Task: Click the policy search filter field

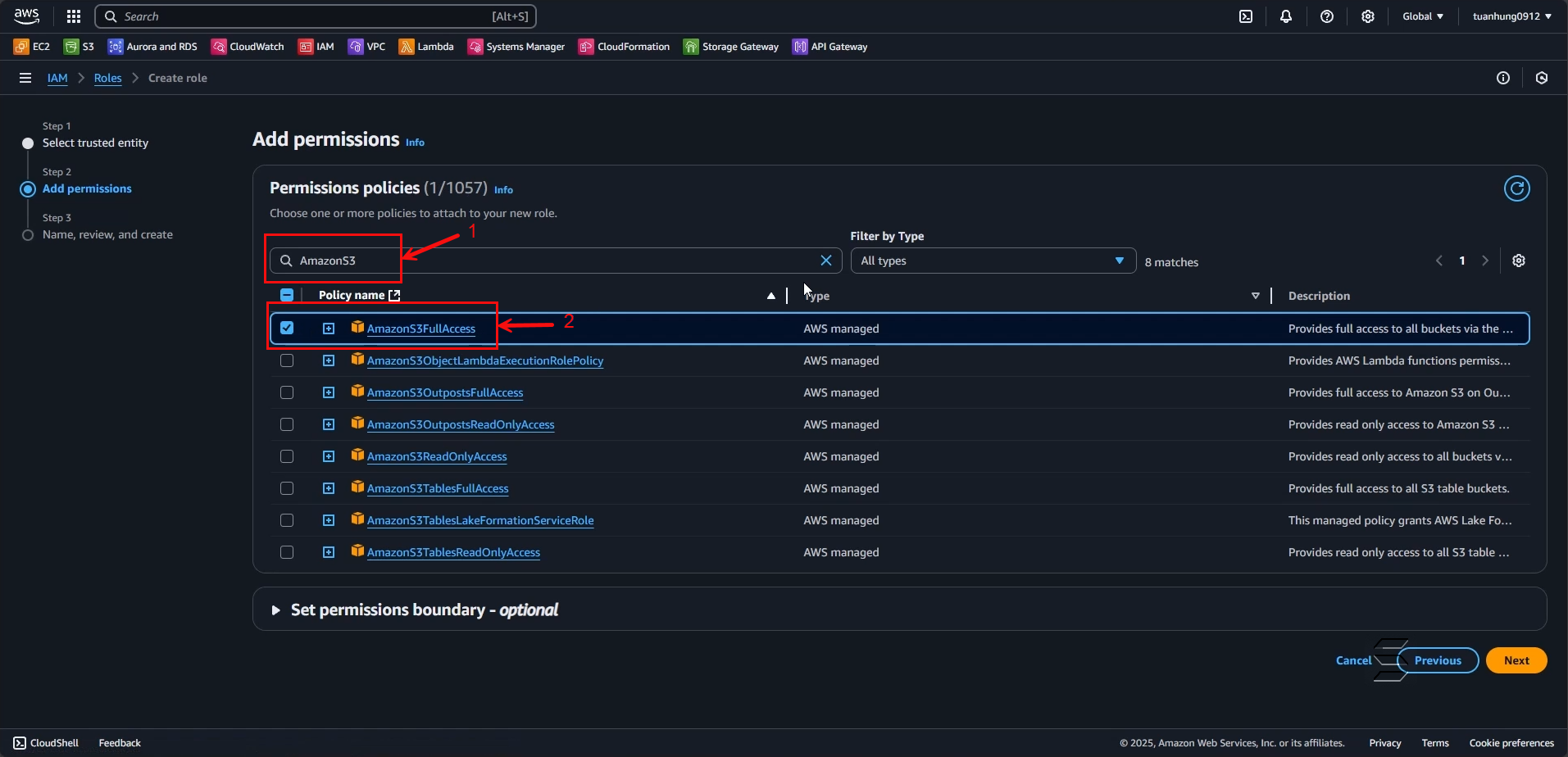Action: (x=556, y=261)
